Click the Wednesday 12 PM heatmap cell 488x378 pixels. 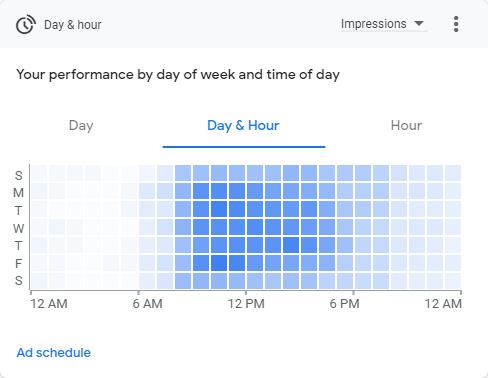(x=255, y=227)
